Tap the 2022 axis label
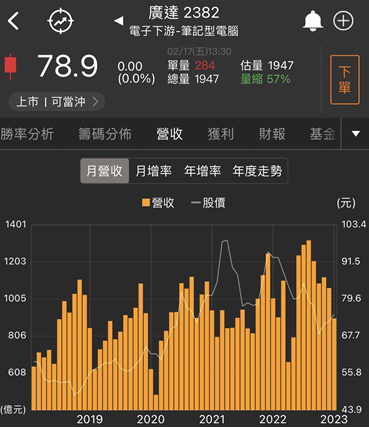Viewport: 369px width, 428px height. [273, 419]
